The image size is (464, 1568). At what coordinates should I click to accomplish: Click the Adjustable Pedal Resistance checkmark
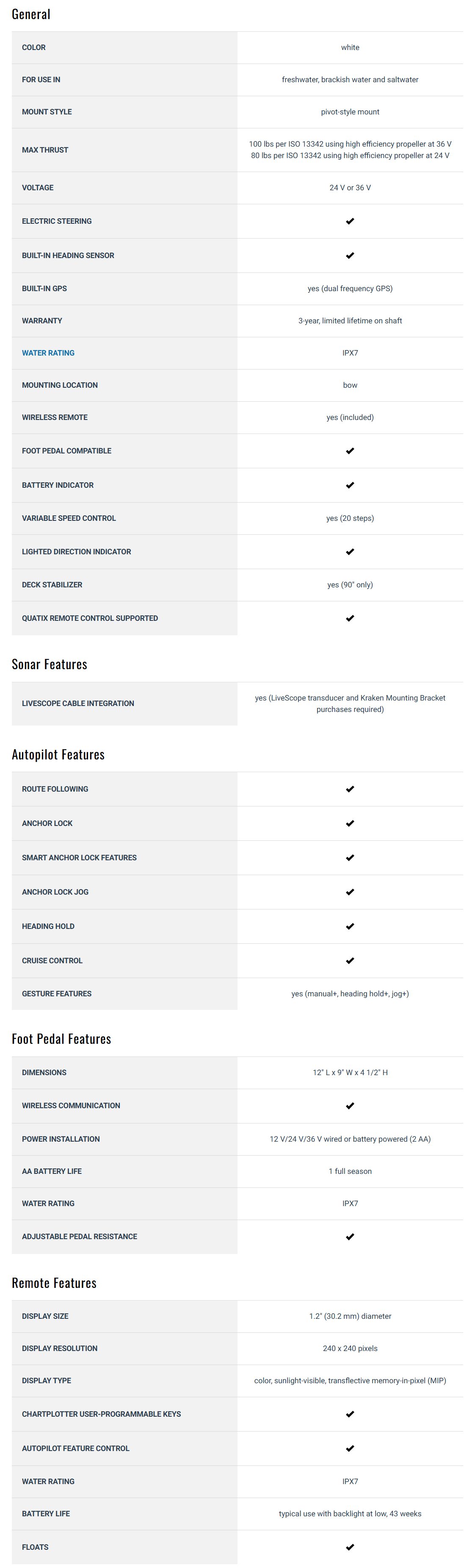click(x=350, y=1237)
